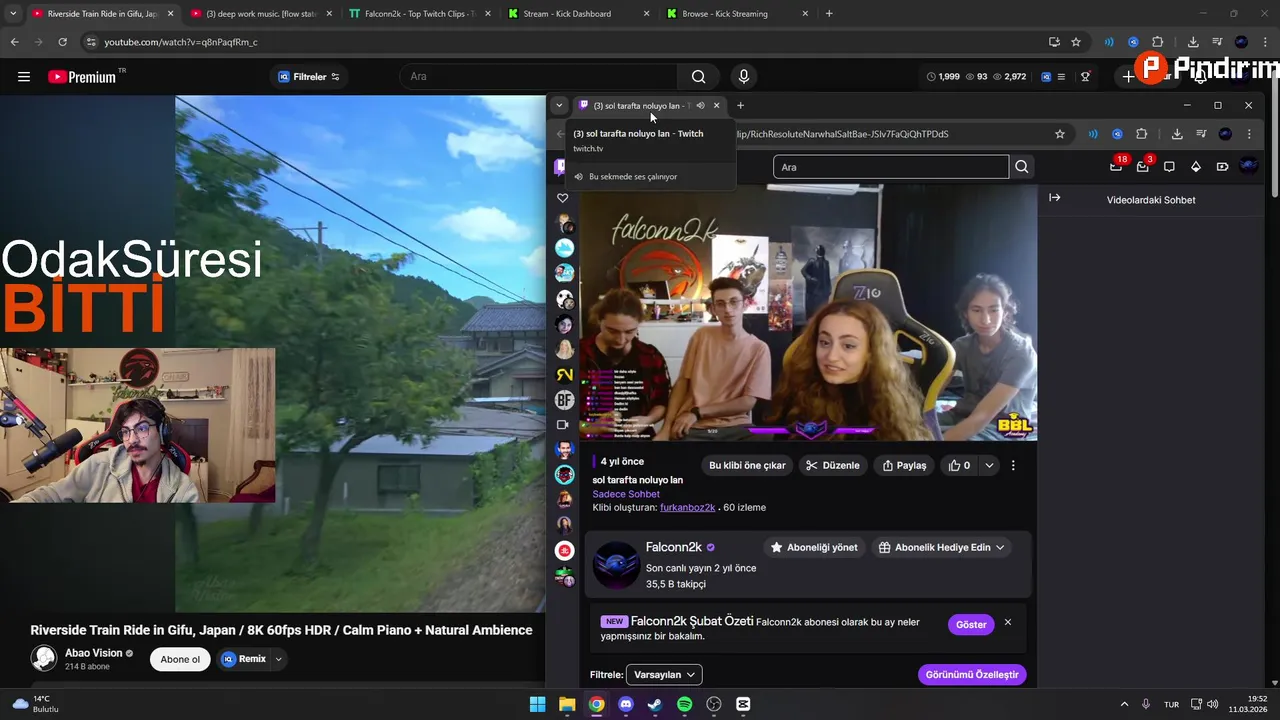Click Bu klibi öne çıkar button
Viewport: 1280px width, 720px height.
[747, 465]
